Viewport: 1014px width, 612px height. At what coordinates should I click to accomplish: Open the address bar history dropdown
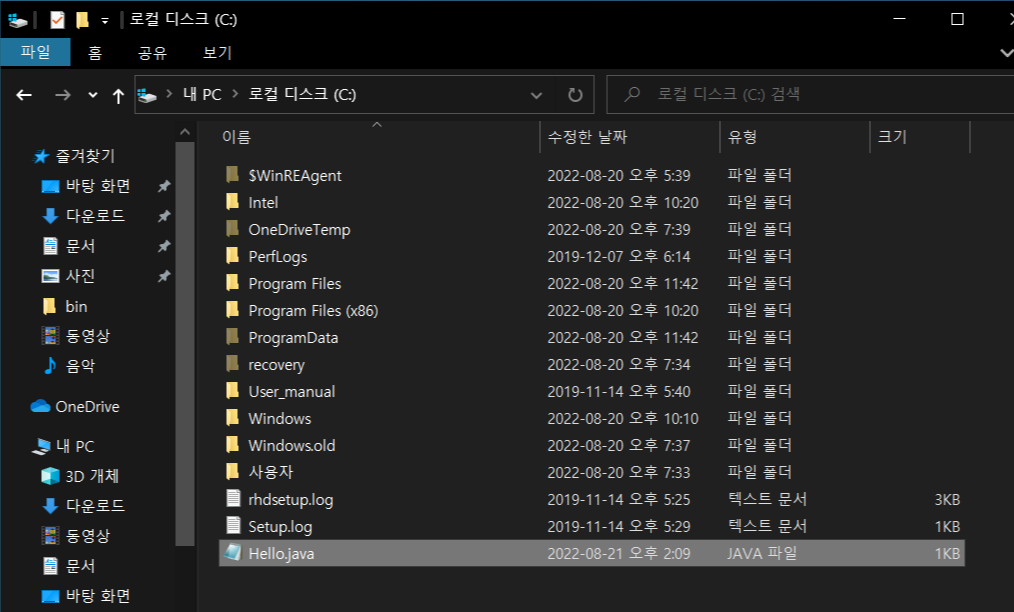coord(536,95)
